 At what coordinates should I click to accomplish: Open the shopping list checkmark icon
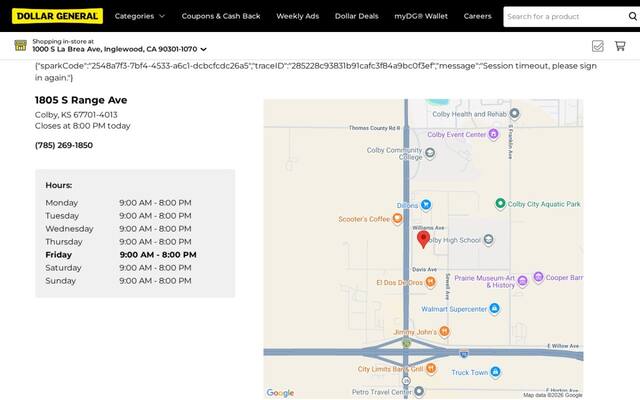click(x=598, y=46)
